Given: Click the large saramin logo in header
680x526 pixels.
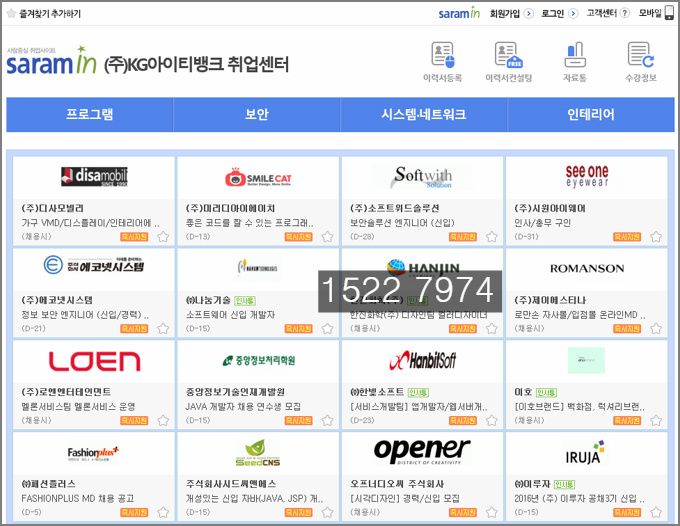Looking at the screenshot, I should tap(52, 62).
